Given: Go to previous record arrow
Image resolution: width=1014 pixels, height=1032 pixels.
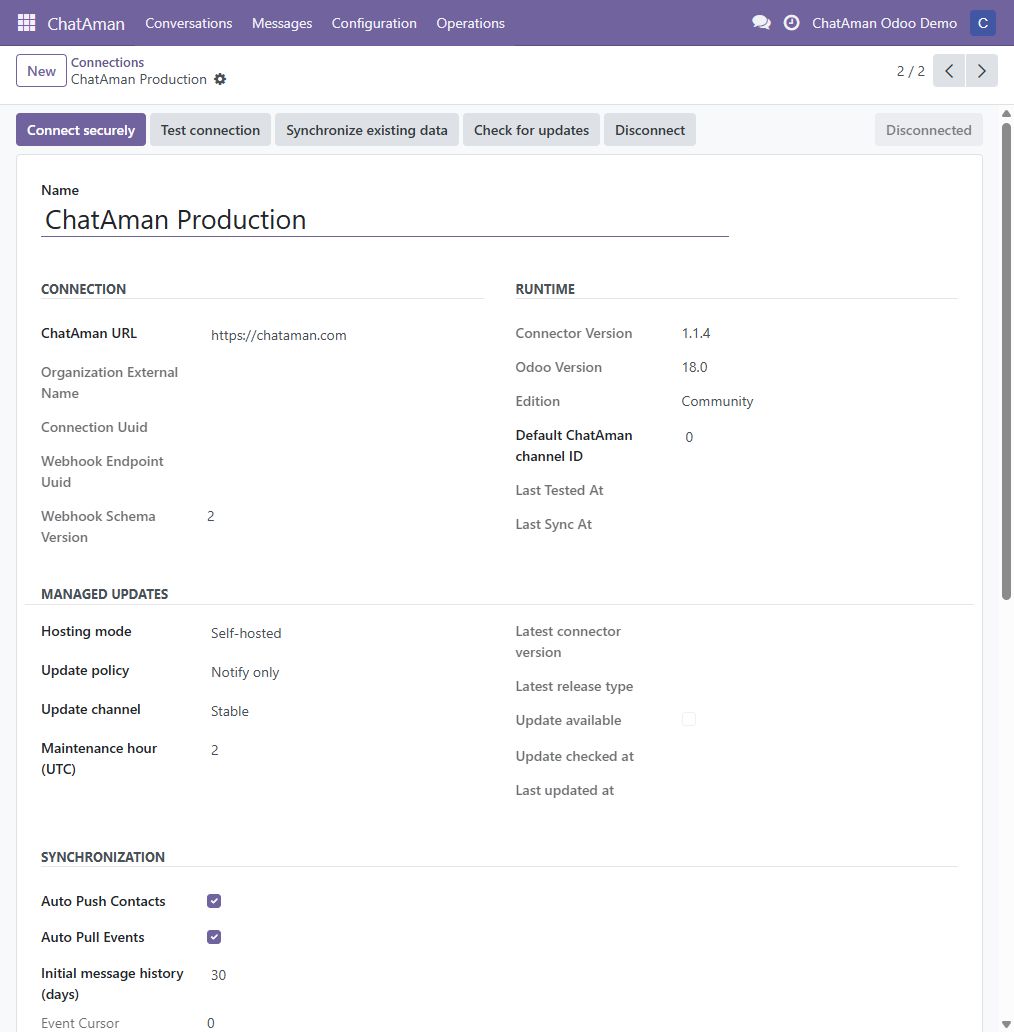Looking at the screenshot, I should pos(949,71).
